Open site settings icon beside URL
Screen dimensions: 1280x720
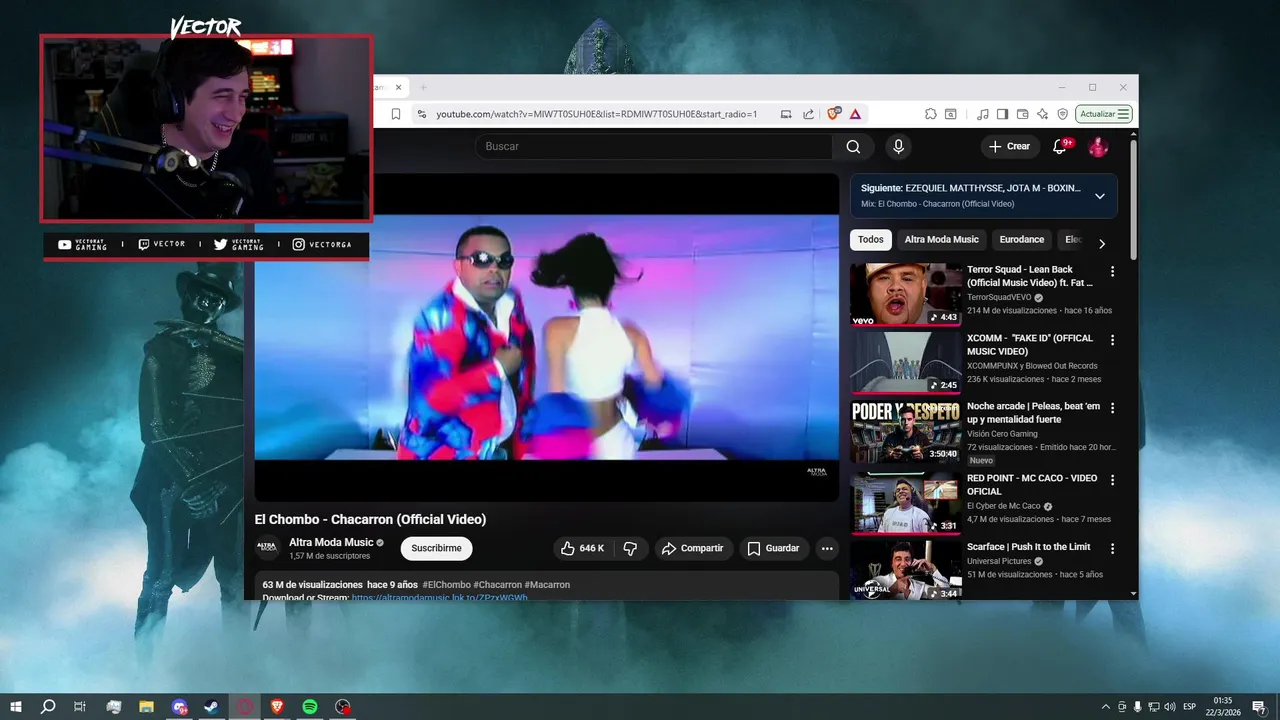pyautogui.click(x=422, y=114)
